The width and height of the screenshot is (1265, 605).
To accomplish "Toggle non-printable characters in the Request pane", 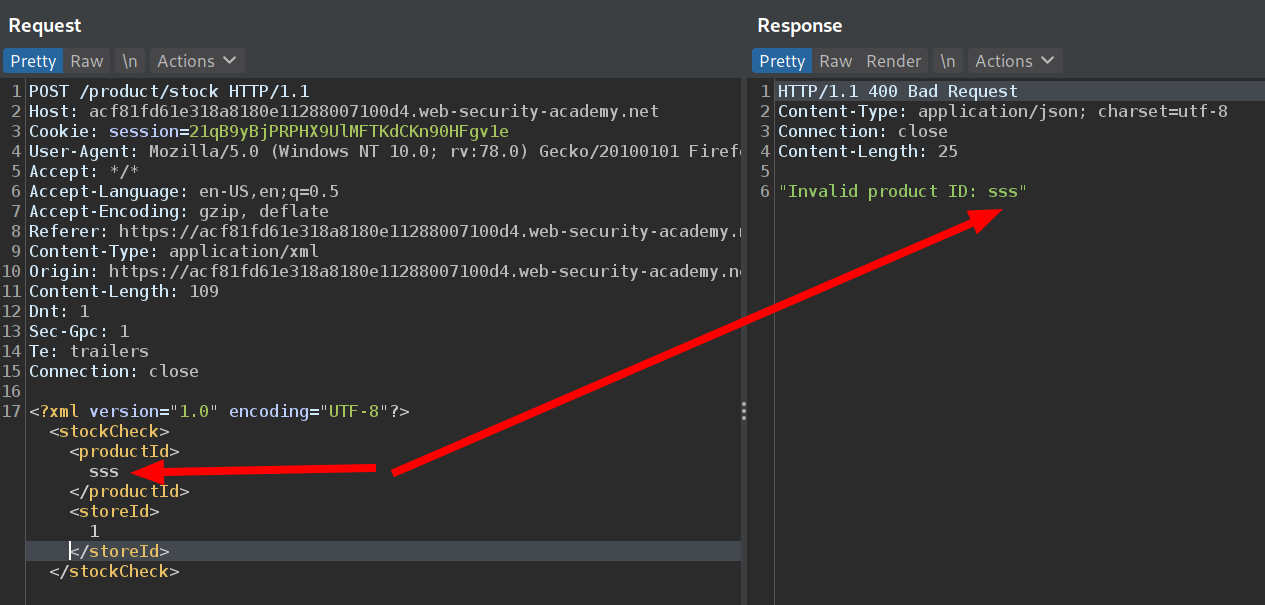I will point(130,61).
